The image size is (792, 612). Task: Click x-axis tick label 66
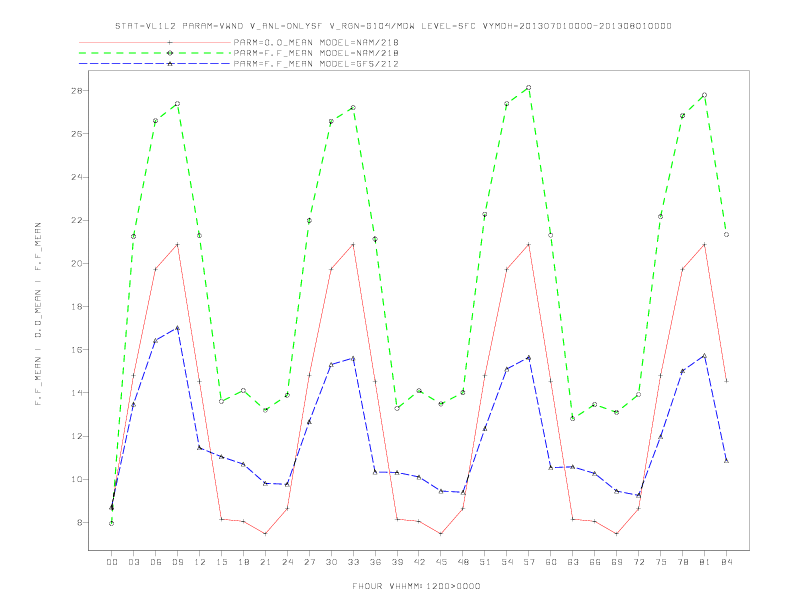pyautogui.click(x=595, y=562)
